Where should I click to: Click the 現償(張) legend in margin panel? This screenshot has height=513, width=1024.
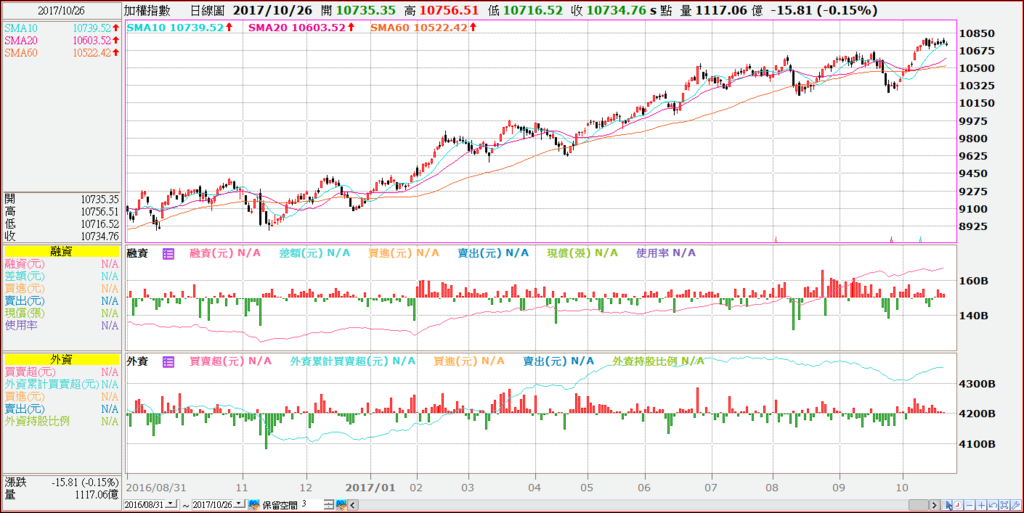click(583, 253)
